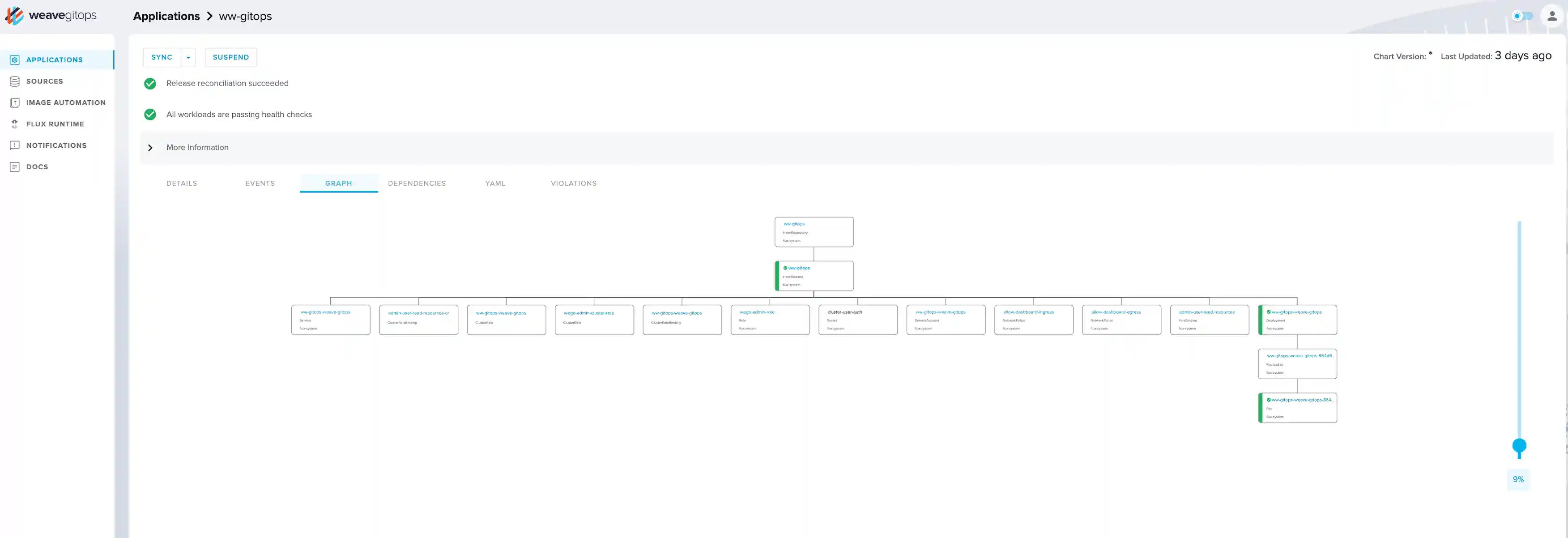Open the Sources section in the sidebar
The width and height of the screenshot is (1568, 538).
pyautogui.click(x=44, y=81)
